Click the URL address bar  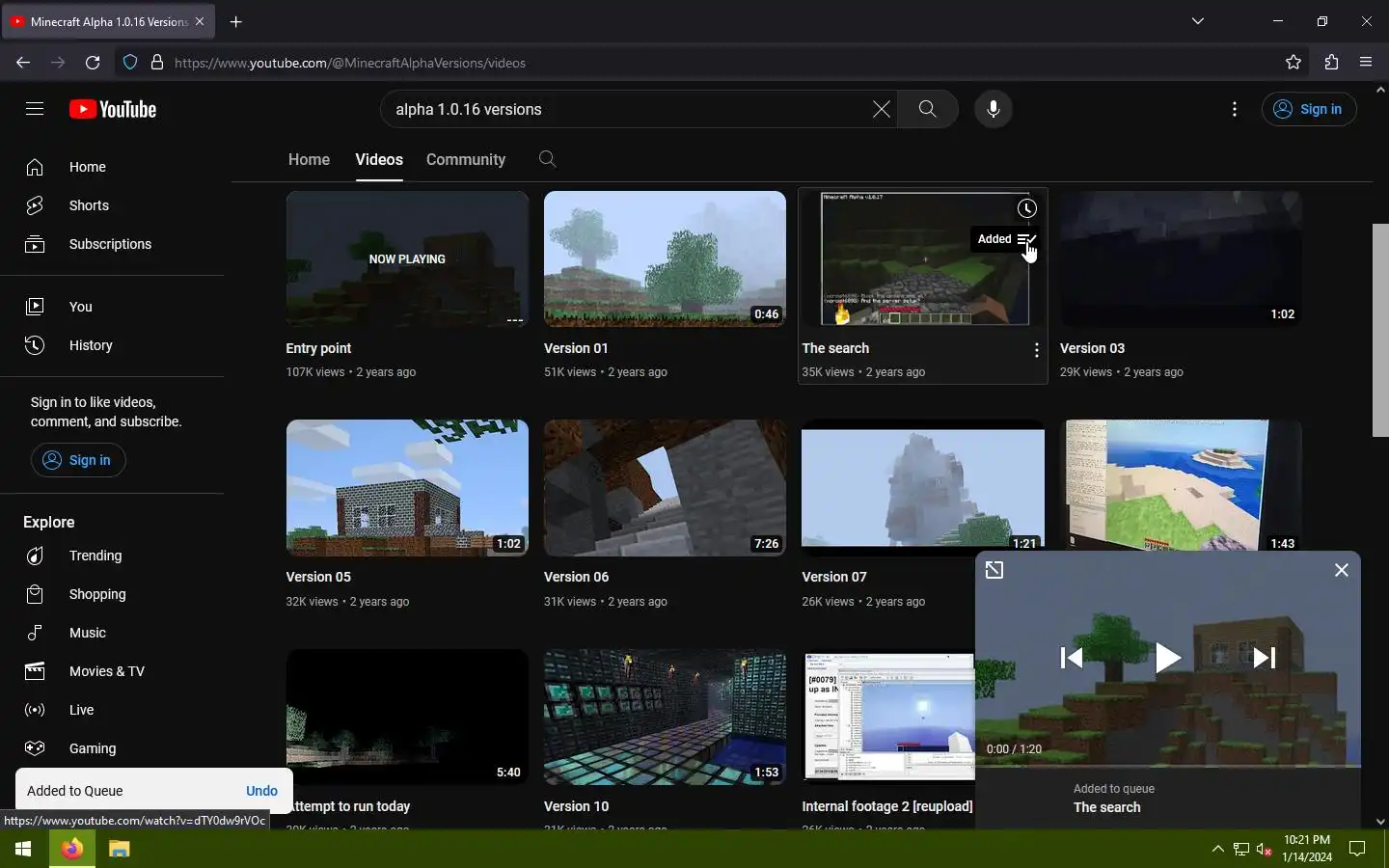[x=714, y=63]
